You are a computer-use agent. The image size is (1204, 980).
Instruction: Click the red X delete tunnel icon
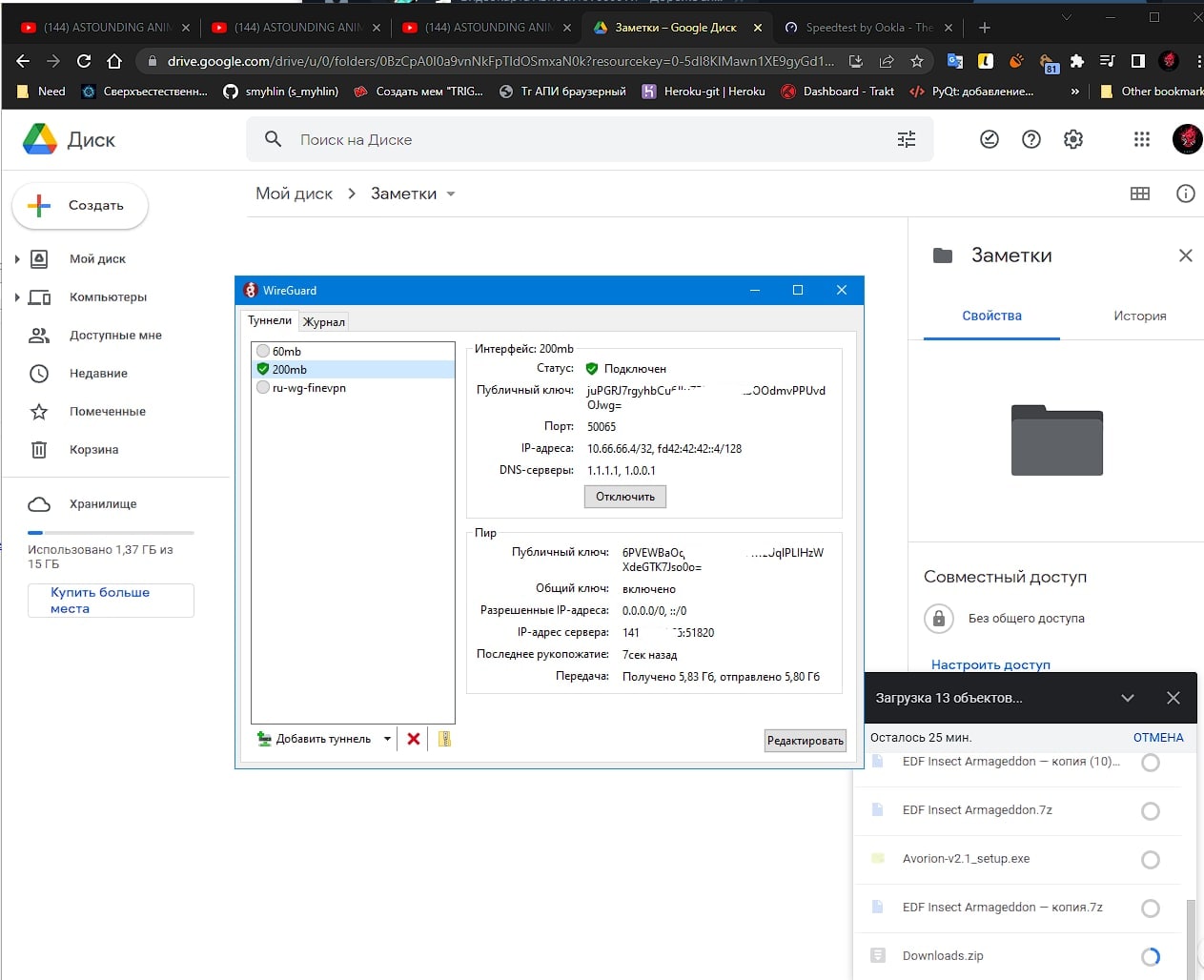tap(414, 739)
